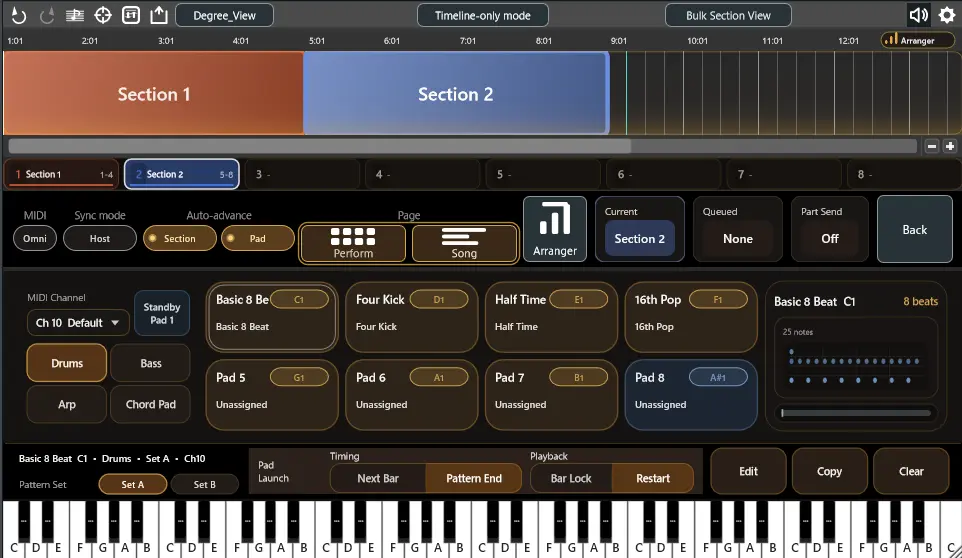Click the Copy button
Screen dimensions: 962x558
click(x=829, y=471)
